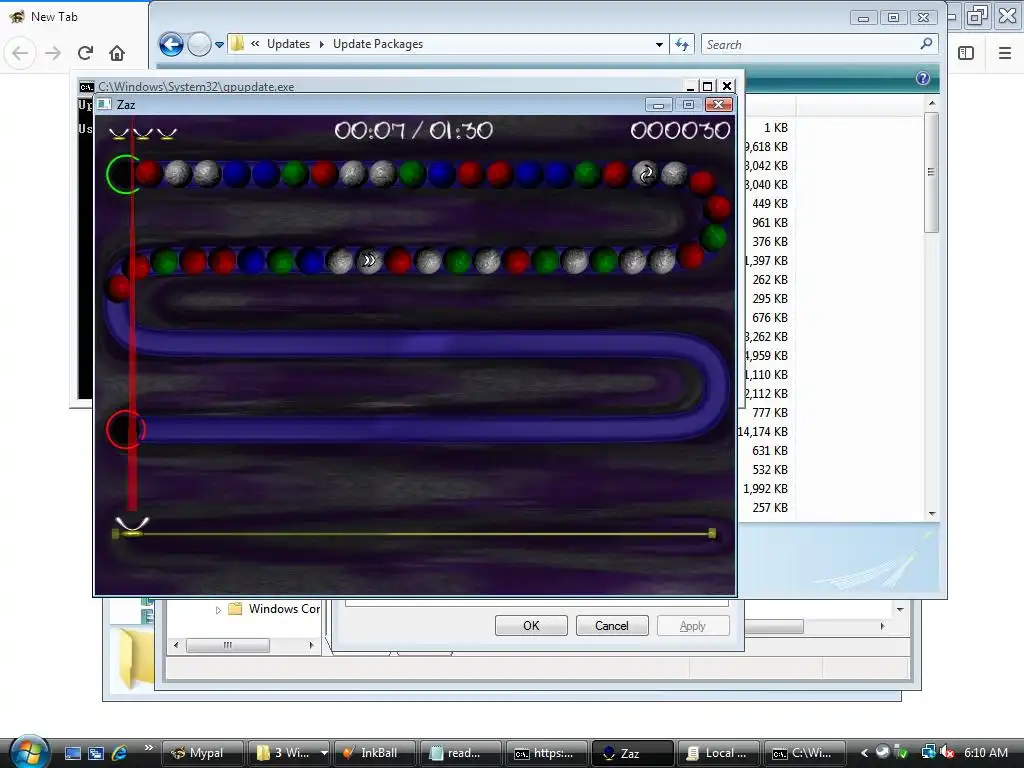
Task: Expand the Windows Cor tree node
Action: pos(218,610)
